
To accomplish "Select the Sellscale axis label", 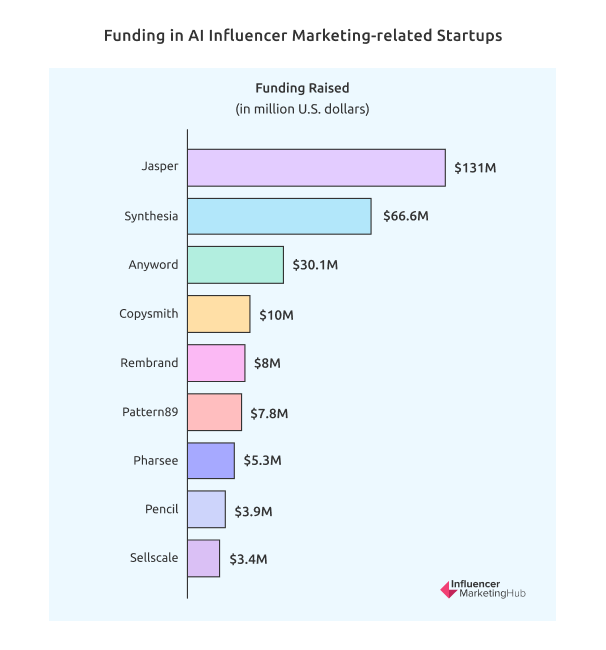I will (x=154, y=557).
